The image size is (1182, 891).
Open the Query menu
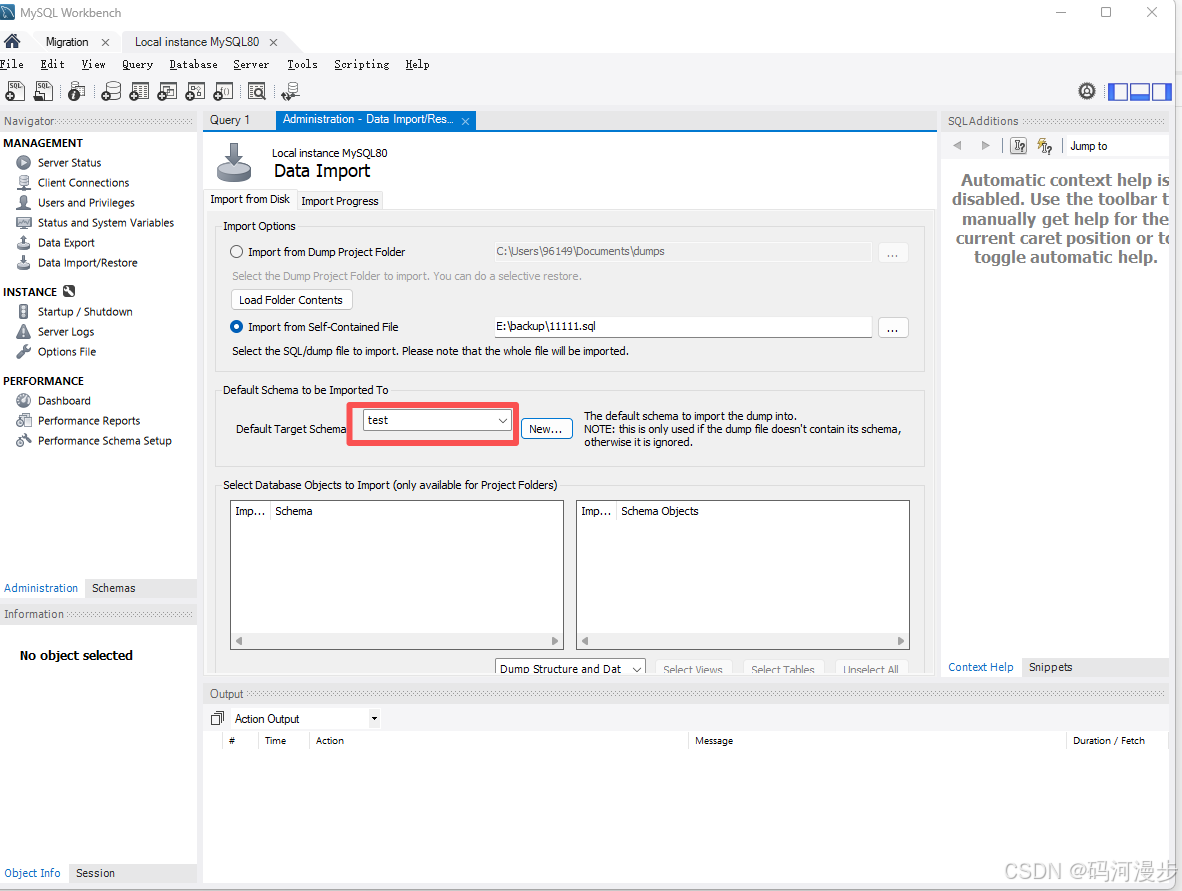pos(137,64)
